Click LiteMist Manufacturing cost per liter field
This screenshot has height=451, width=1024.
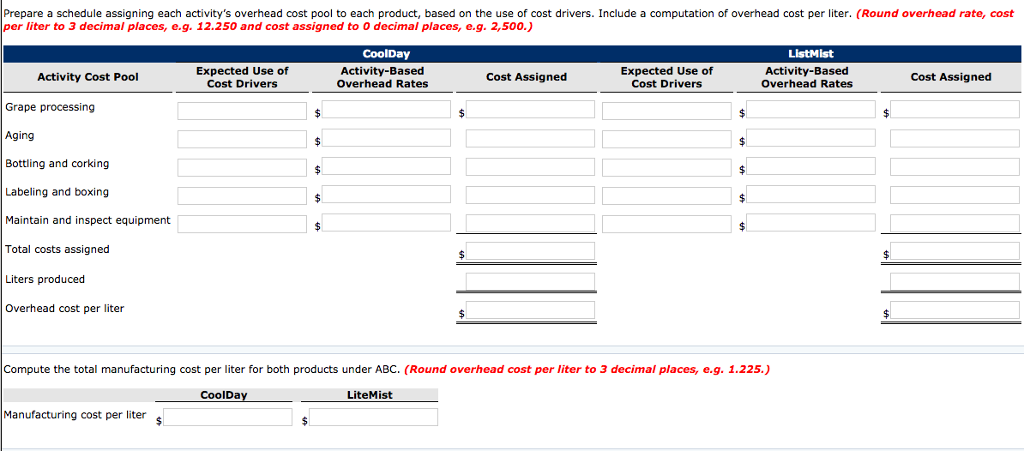click(x=374, y=417)
